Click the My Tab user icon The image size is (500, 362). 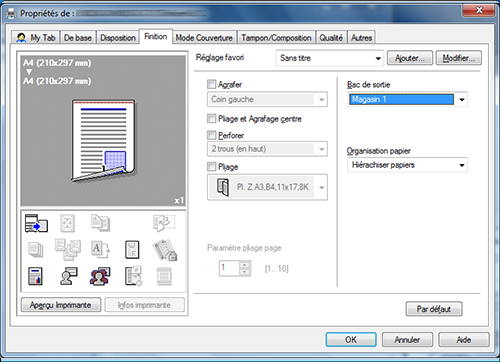click(21, 38)
